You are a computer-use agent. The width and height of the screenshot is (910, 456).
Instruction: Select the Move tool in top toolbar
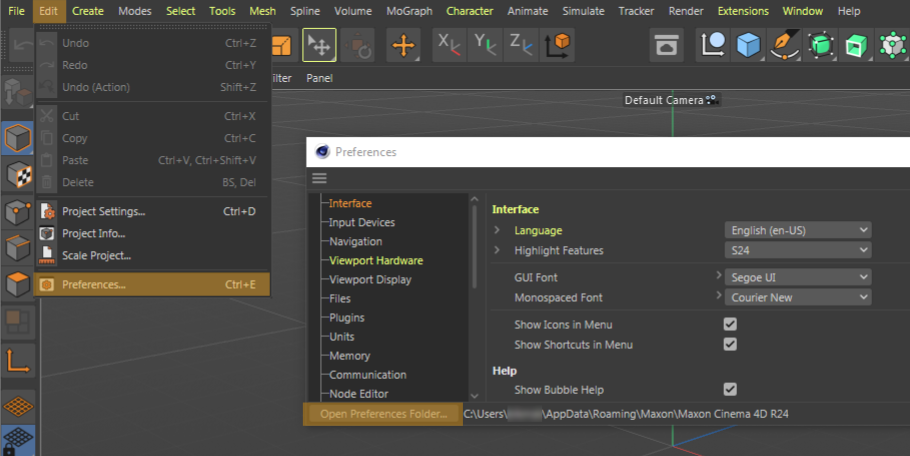[403, 45]
